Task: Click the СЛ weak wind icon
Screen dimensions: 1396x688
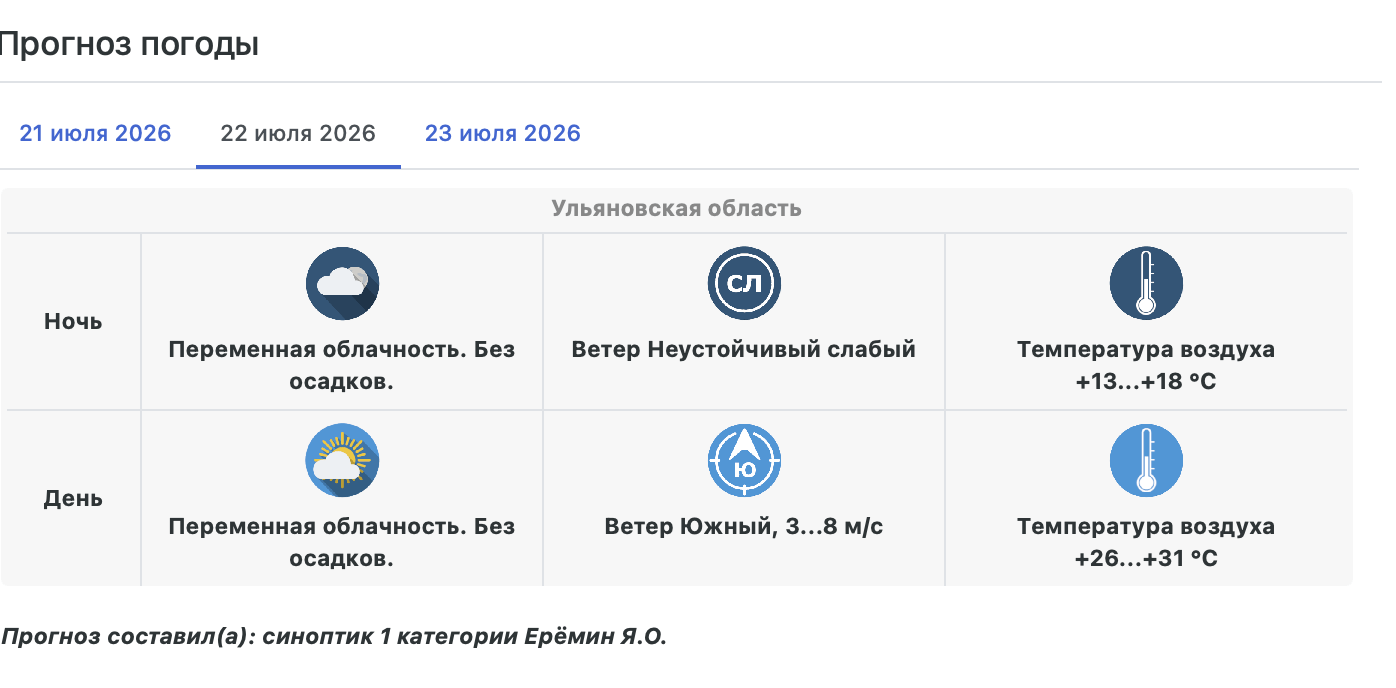Action: [744, 284]
